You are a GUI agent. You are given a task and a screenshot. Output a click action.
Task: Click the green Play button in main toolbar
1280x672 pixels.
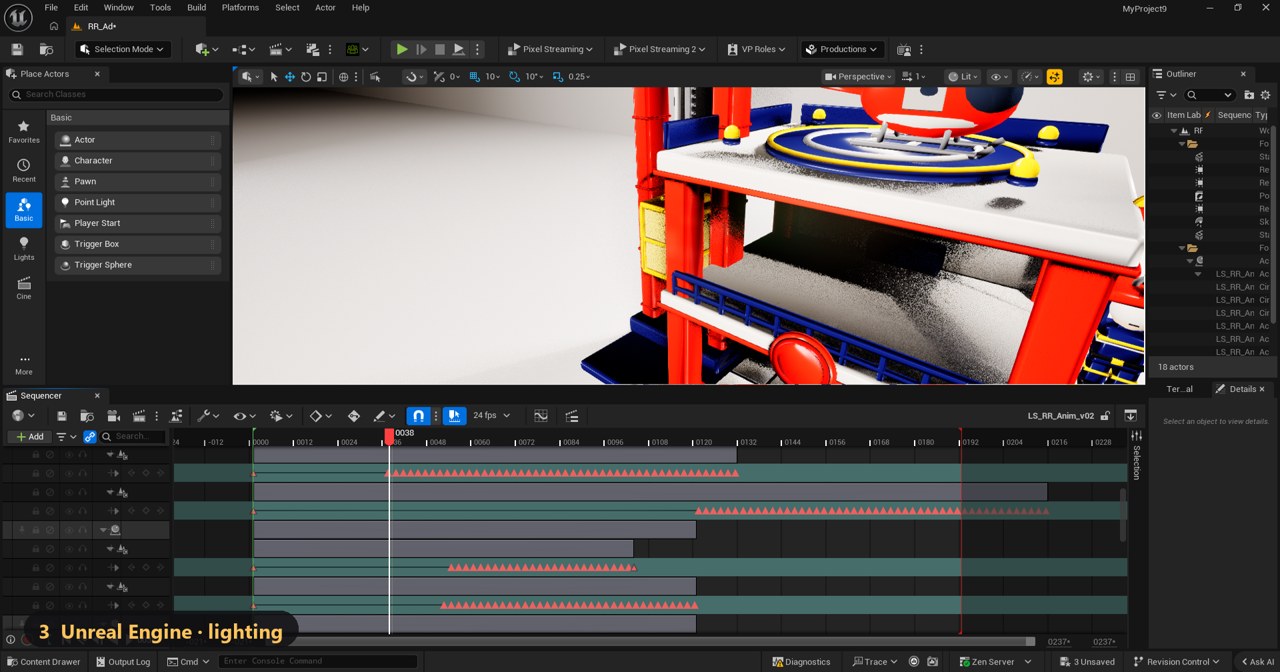point(401,49)
